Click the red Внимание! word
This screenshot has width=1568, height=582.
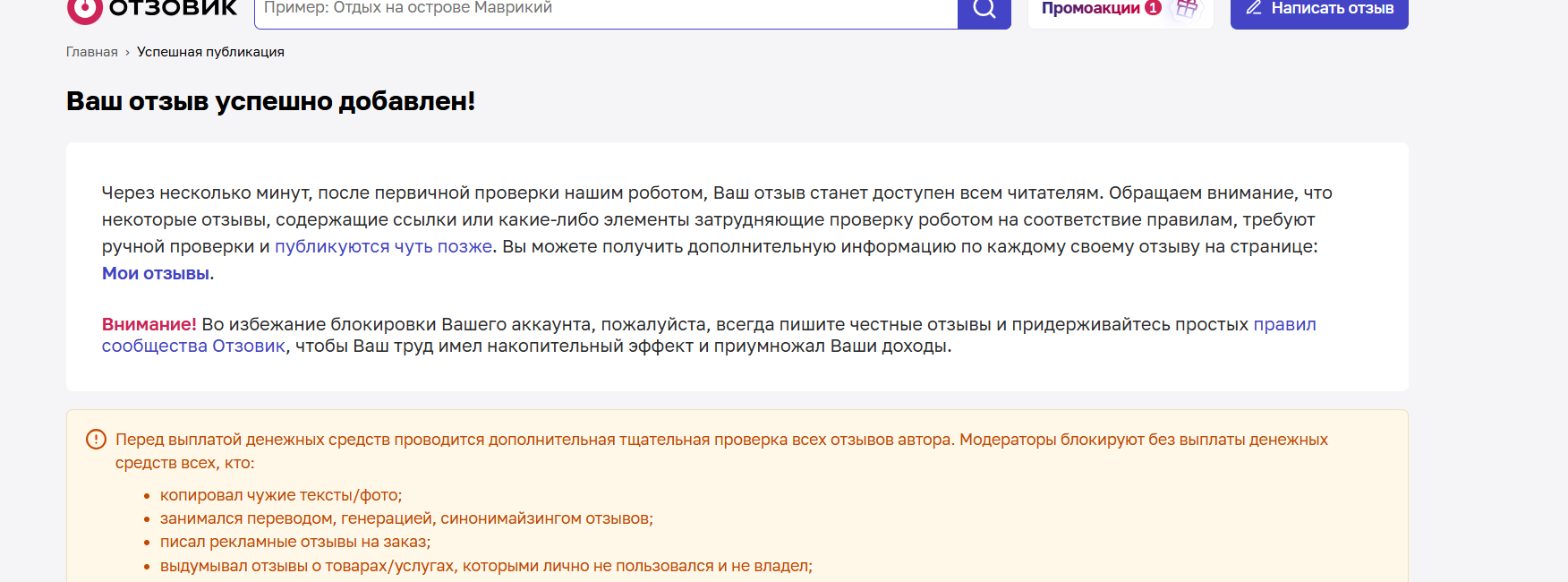click(x=149, y=324)
